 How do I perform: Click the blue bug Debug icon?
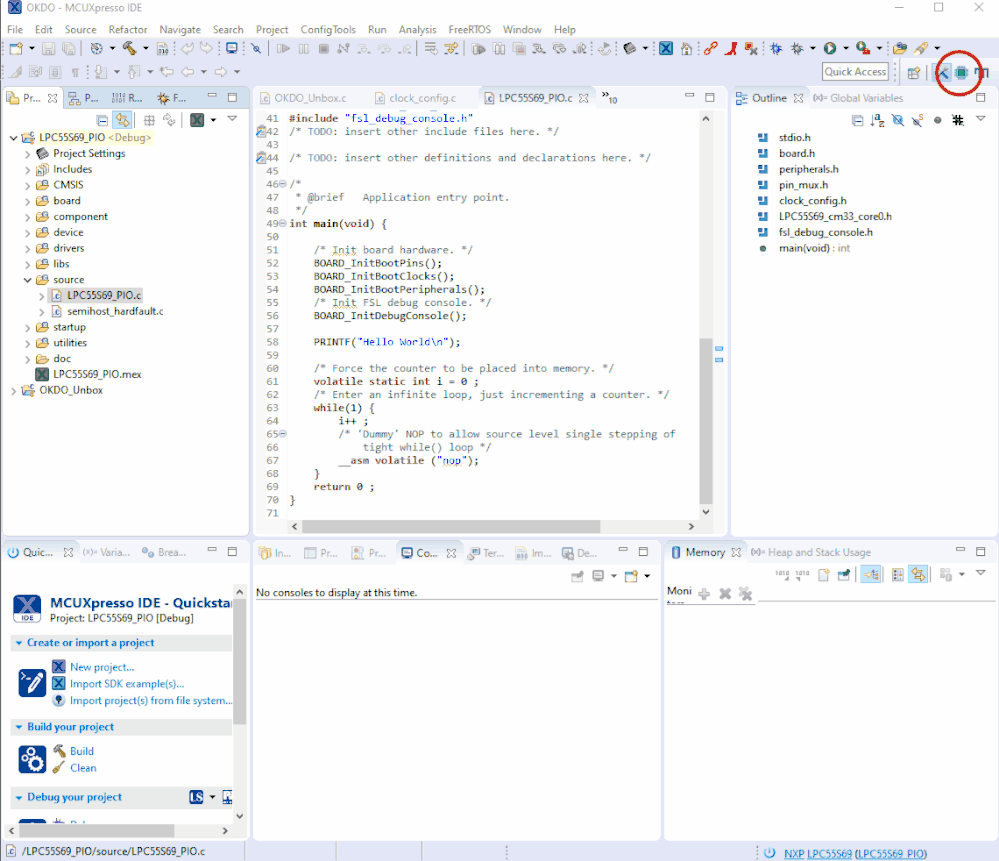[776, 48]
